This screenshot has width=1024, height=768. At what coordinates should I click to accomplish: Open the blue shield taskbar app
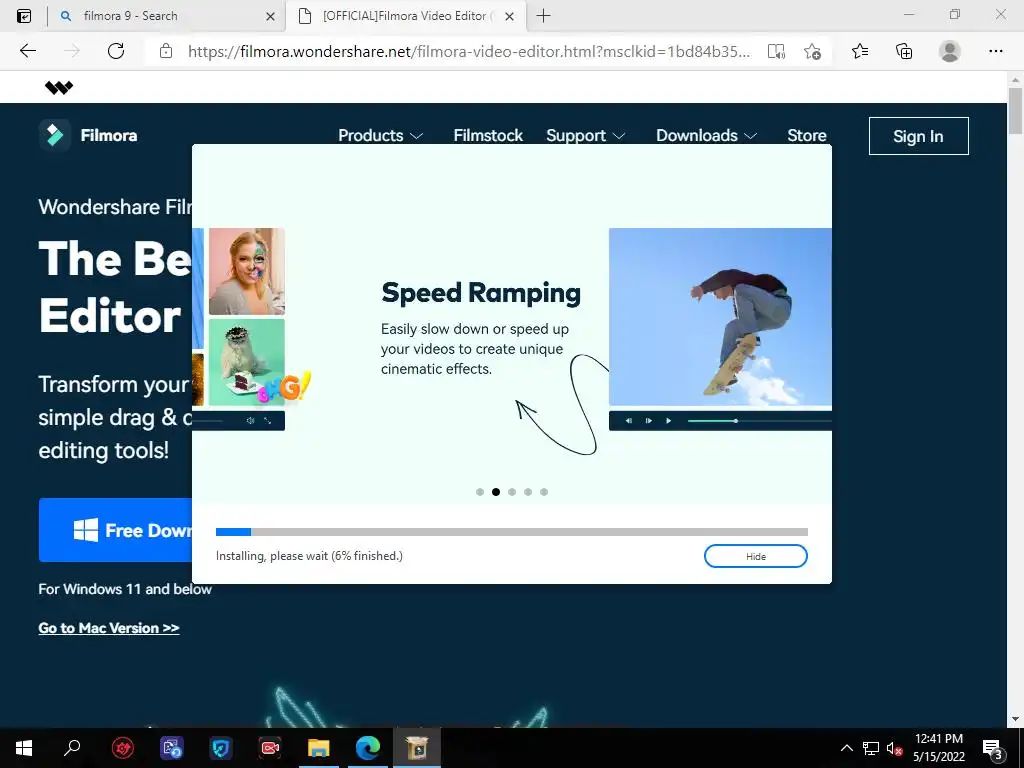[221, 748]
